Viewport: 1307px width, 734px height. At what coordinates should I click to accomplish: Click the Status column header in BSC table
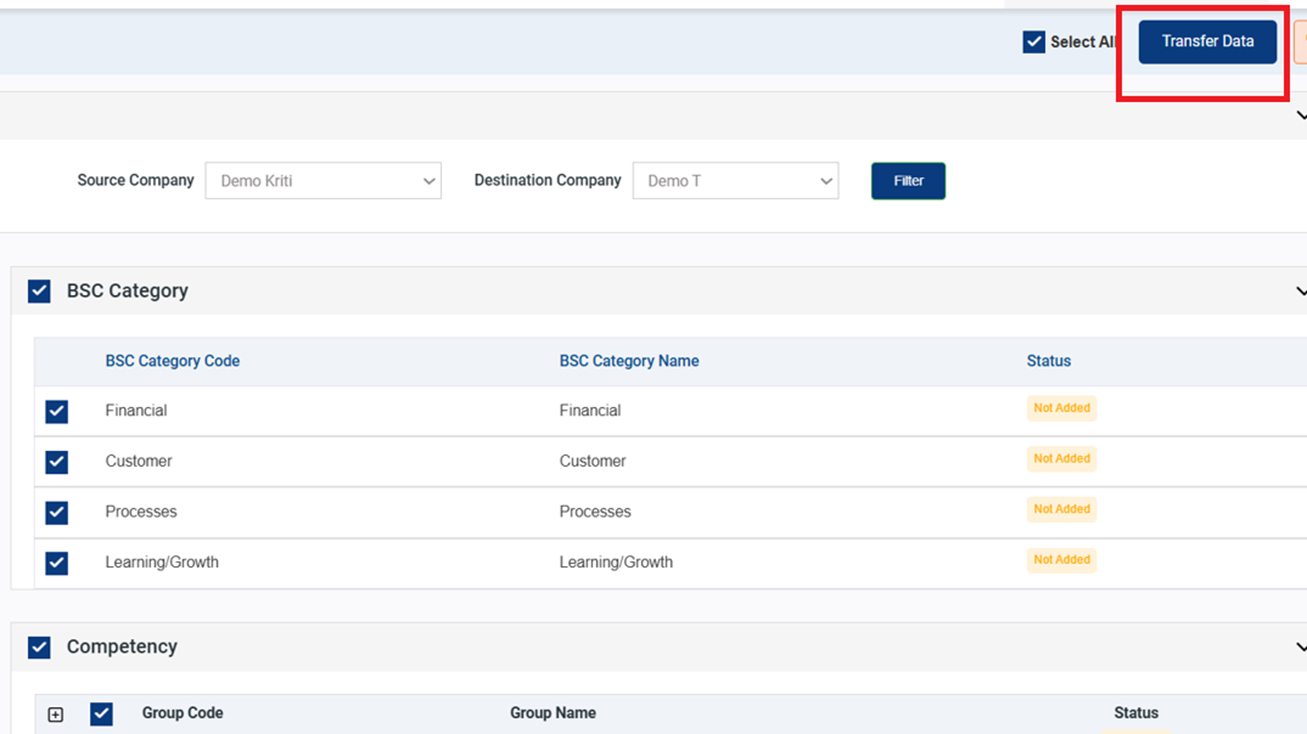(x=1048, y=361)
